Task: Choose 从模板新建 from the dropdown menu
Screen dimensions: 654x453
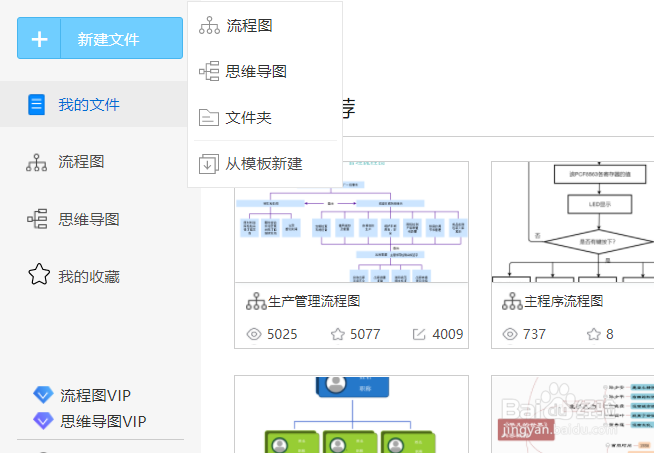Action: point(265,164)
